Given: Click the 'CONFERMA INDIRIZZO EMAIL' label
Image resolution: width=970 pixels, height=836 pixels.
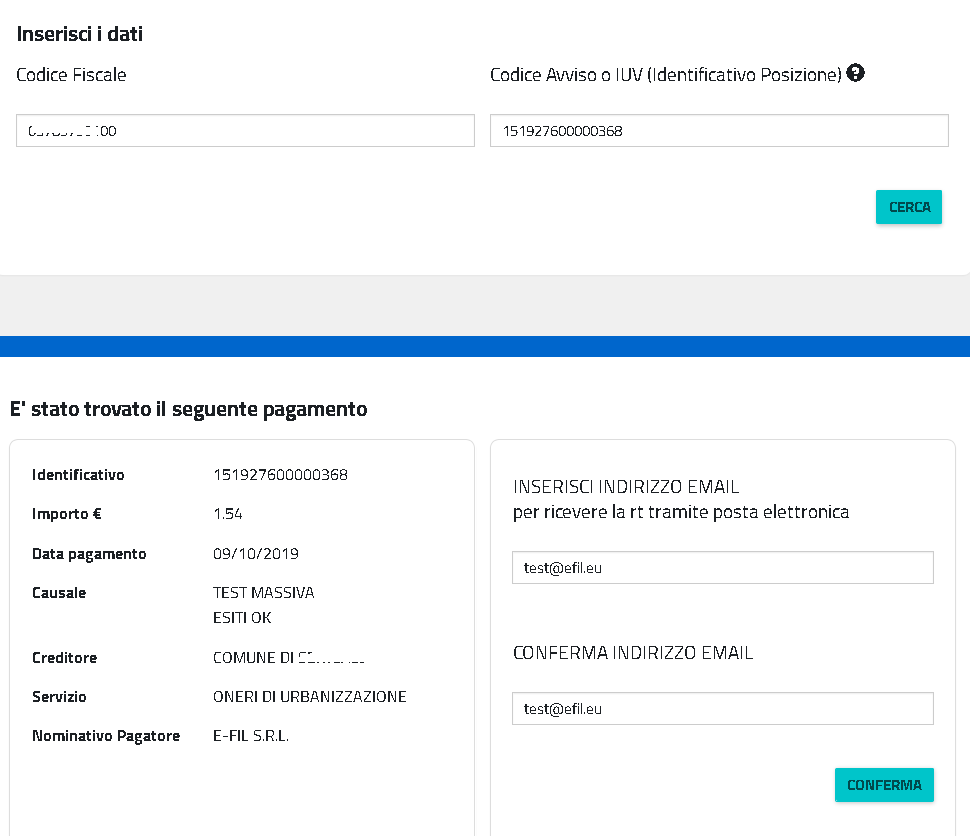Looking at the screenshot, I should pos(633,653).
